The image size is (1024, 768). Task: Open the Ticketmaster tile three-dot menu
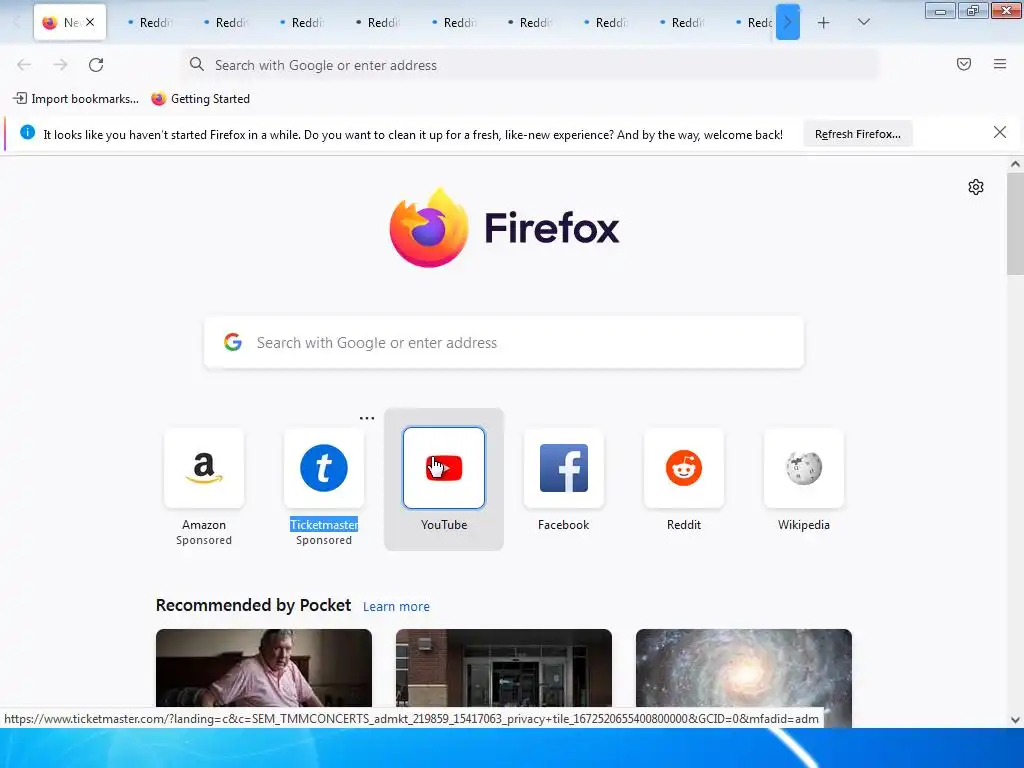click(x=367, y=418)
